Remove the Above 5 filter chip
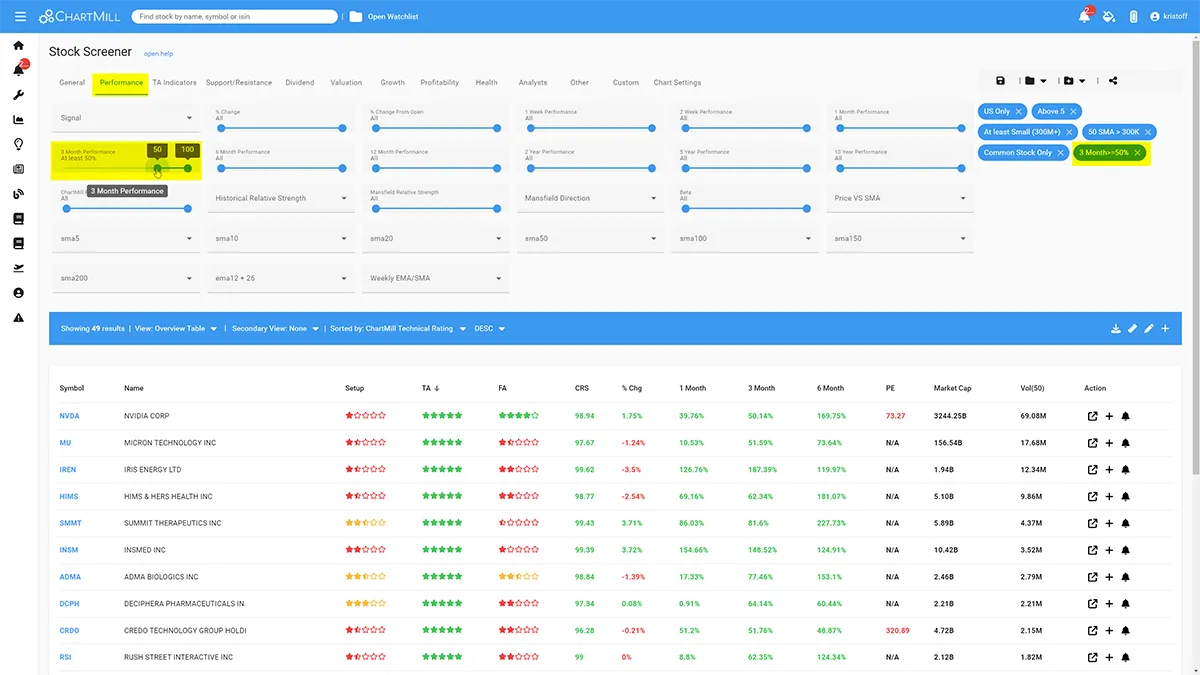The image size is (1200, 675). click(1074, 111)
